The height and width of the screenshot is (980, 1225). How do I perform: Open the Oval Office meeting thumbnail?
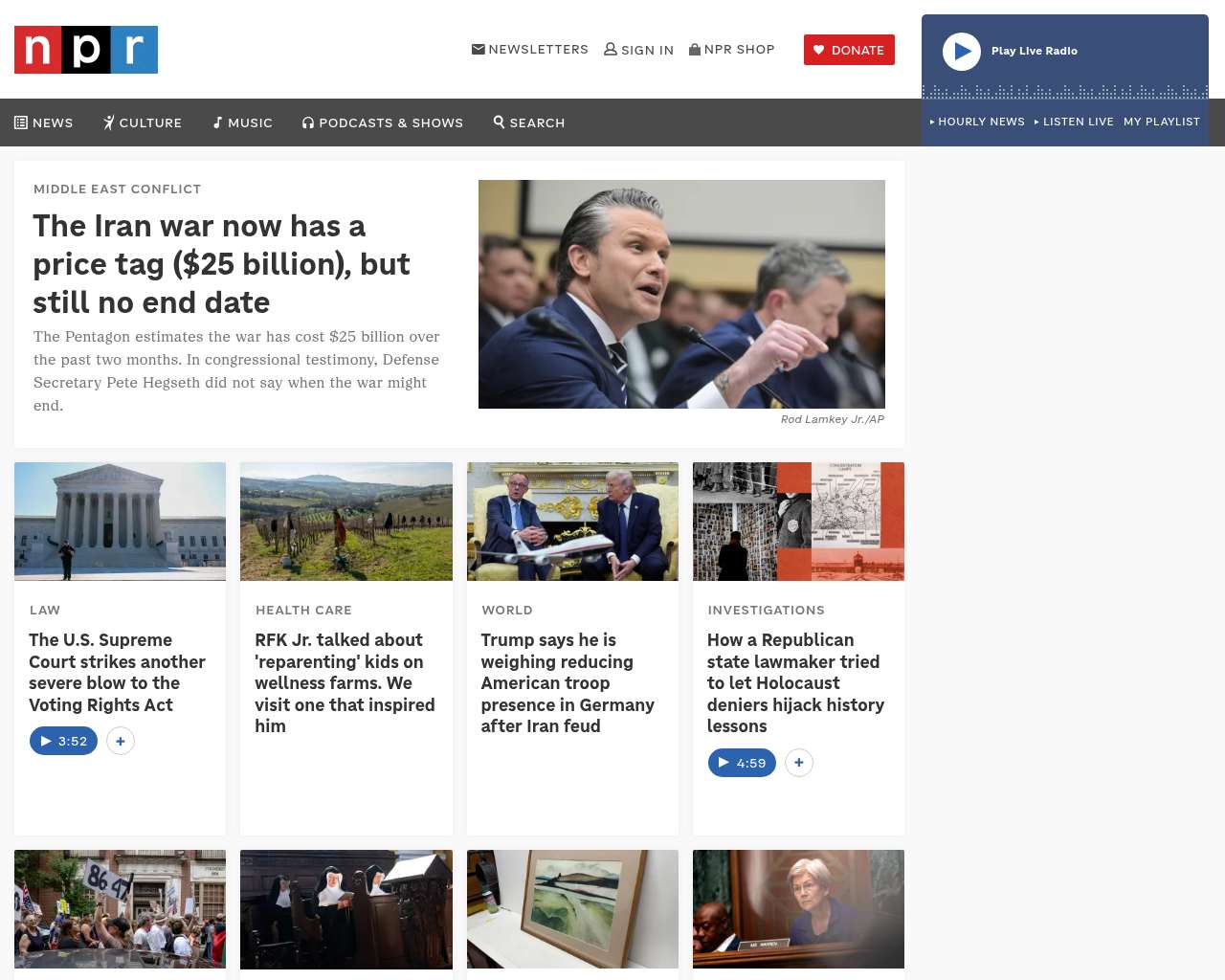pyautogui.click(x=572, y=522)
